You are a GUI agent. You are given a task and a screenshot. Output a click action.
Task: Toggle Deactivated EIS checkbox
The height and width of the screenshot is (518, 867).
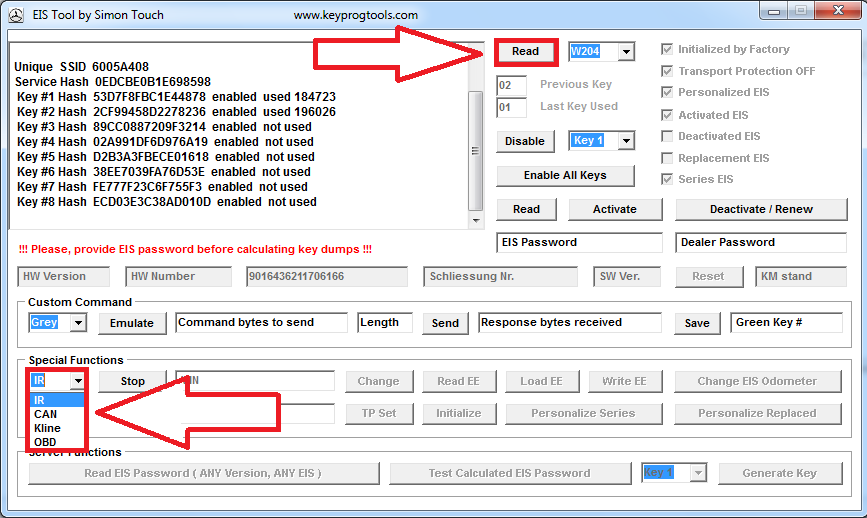click(667, 136)
